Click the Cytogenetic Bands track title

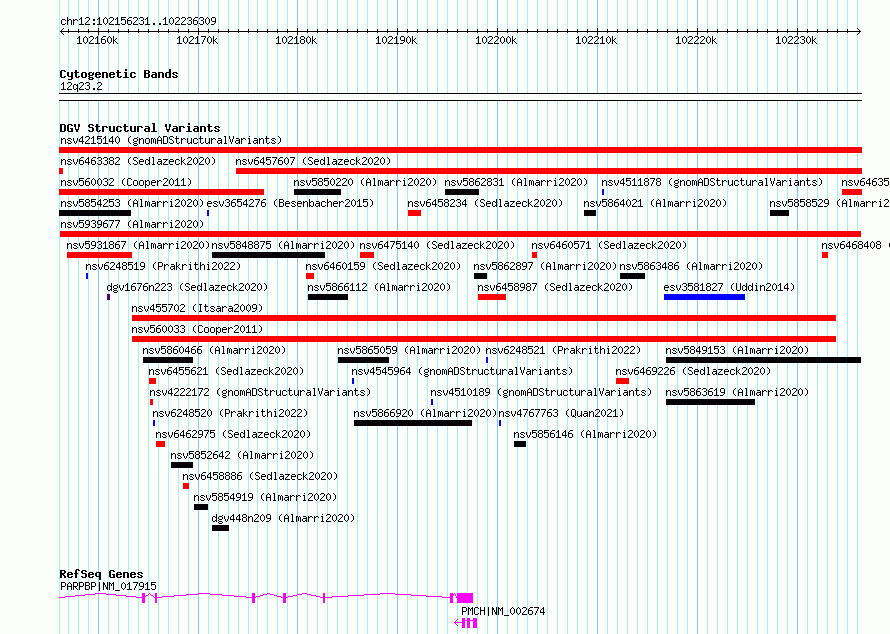coord(119,74)
